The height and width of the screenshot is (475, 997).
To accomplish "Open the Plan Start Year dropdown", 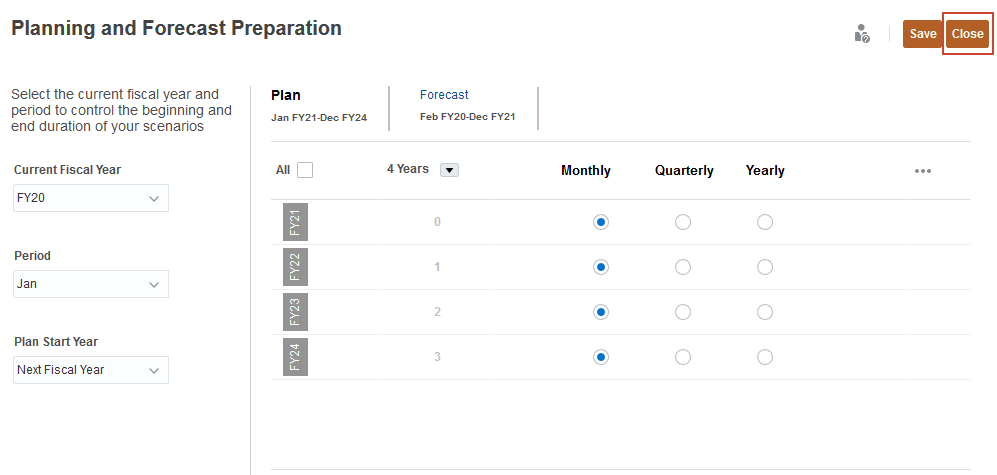I will tap(91, 370).
